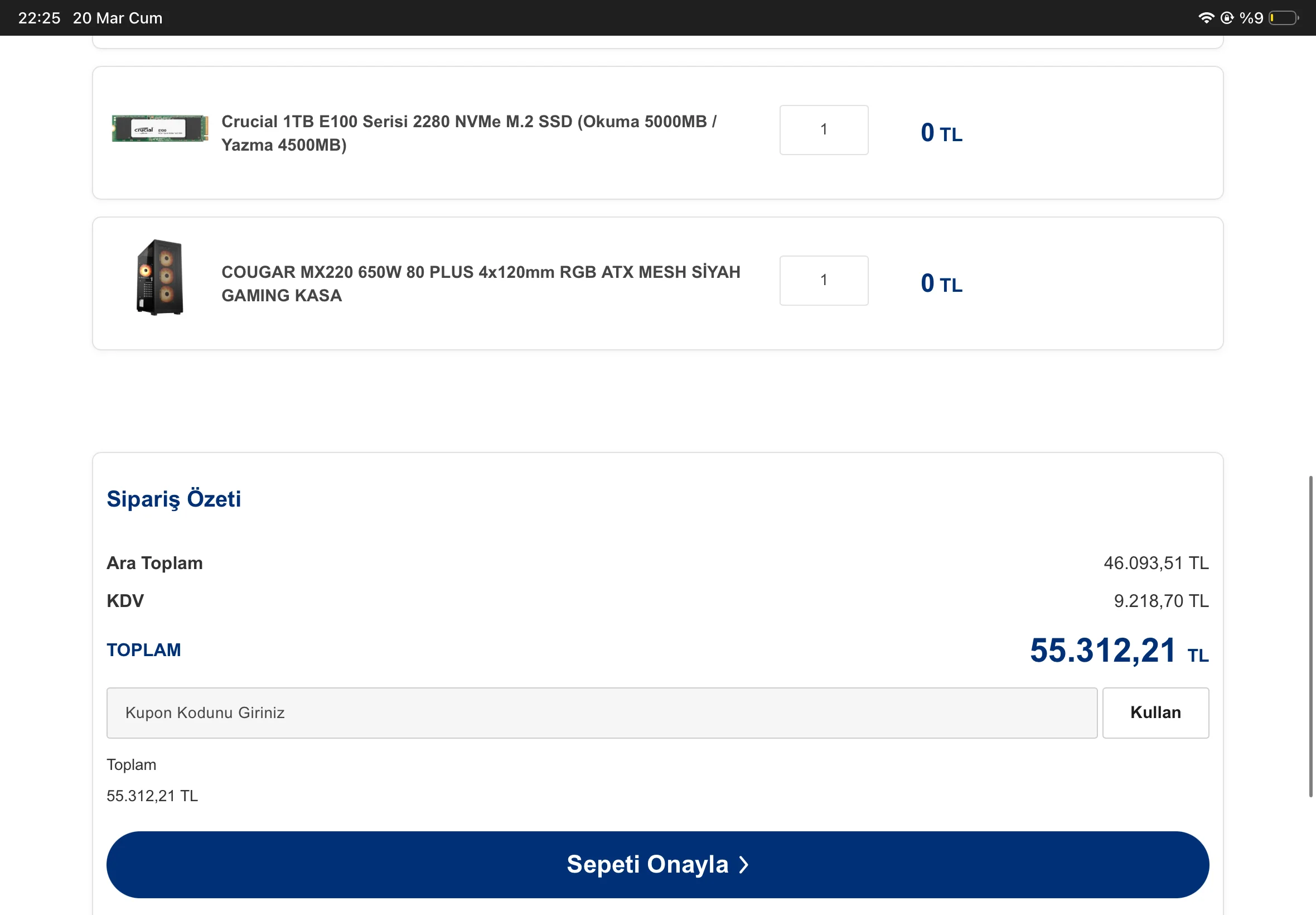The height and width of the screenshot is (915, 1316).
Task: Click the Kupon Kodunu Giriniz input field
Action: click(x=601, y=712)
